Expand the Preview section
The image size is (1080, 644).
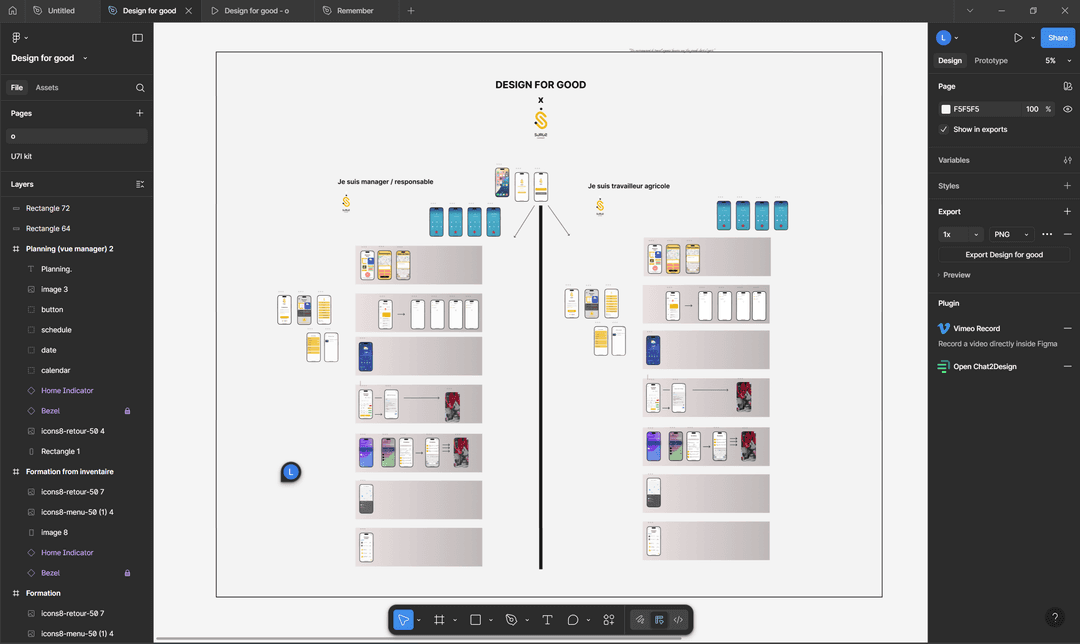pyautogui.click(x=953, y=274)
